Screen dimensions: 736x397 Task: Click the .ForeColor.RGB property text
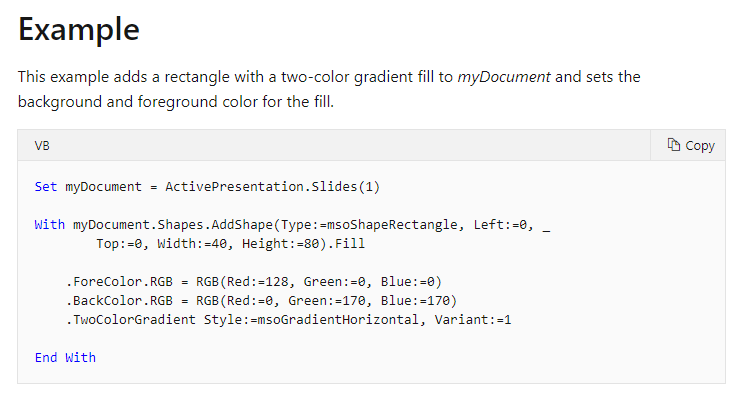[119, 282]
